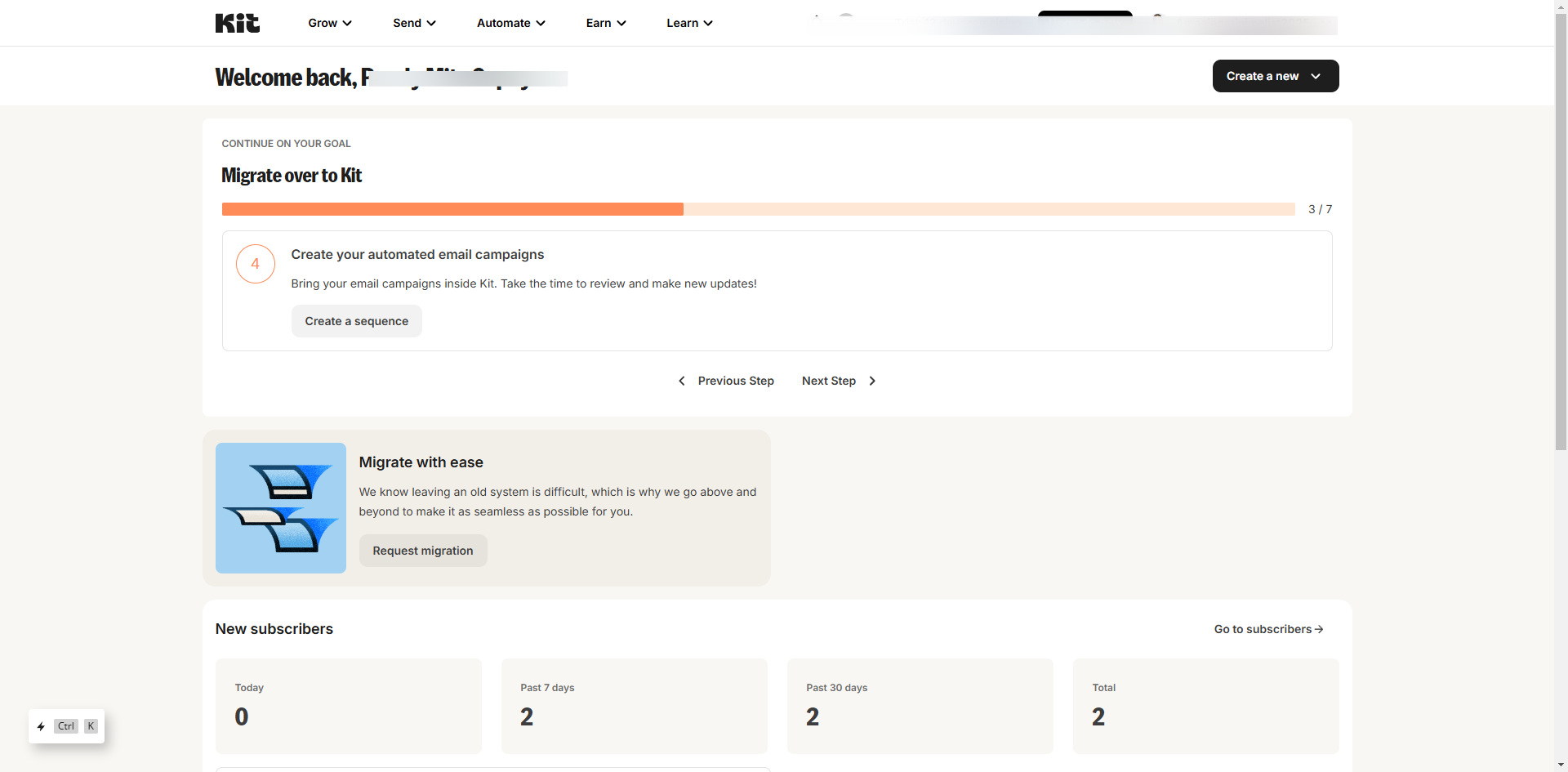Image resolution: width=1568 pixels, height=772 pixels.
Task: Open the Automate menu
Action: (x=511, y=23)
